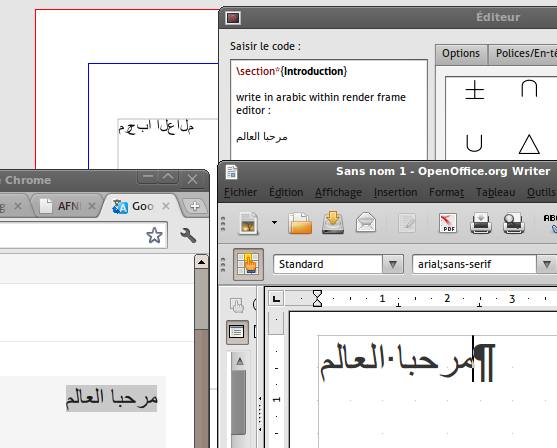Screen dimensions: 557x448
Task: Click the Save icon in Writer toolbar
Action: click(333, 223)
